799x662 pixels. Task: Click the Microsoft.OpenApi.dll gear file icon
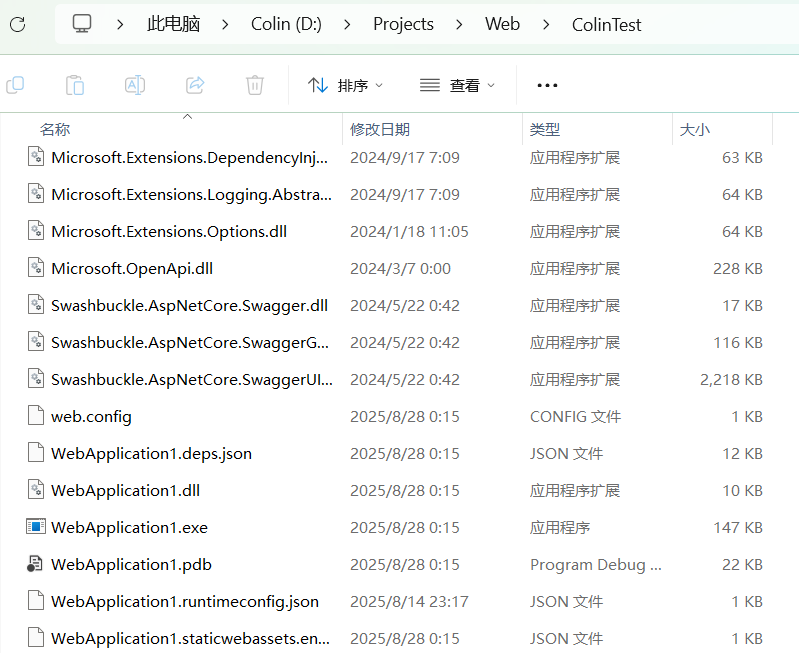[x=36, y=267]
